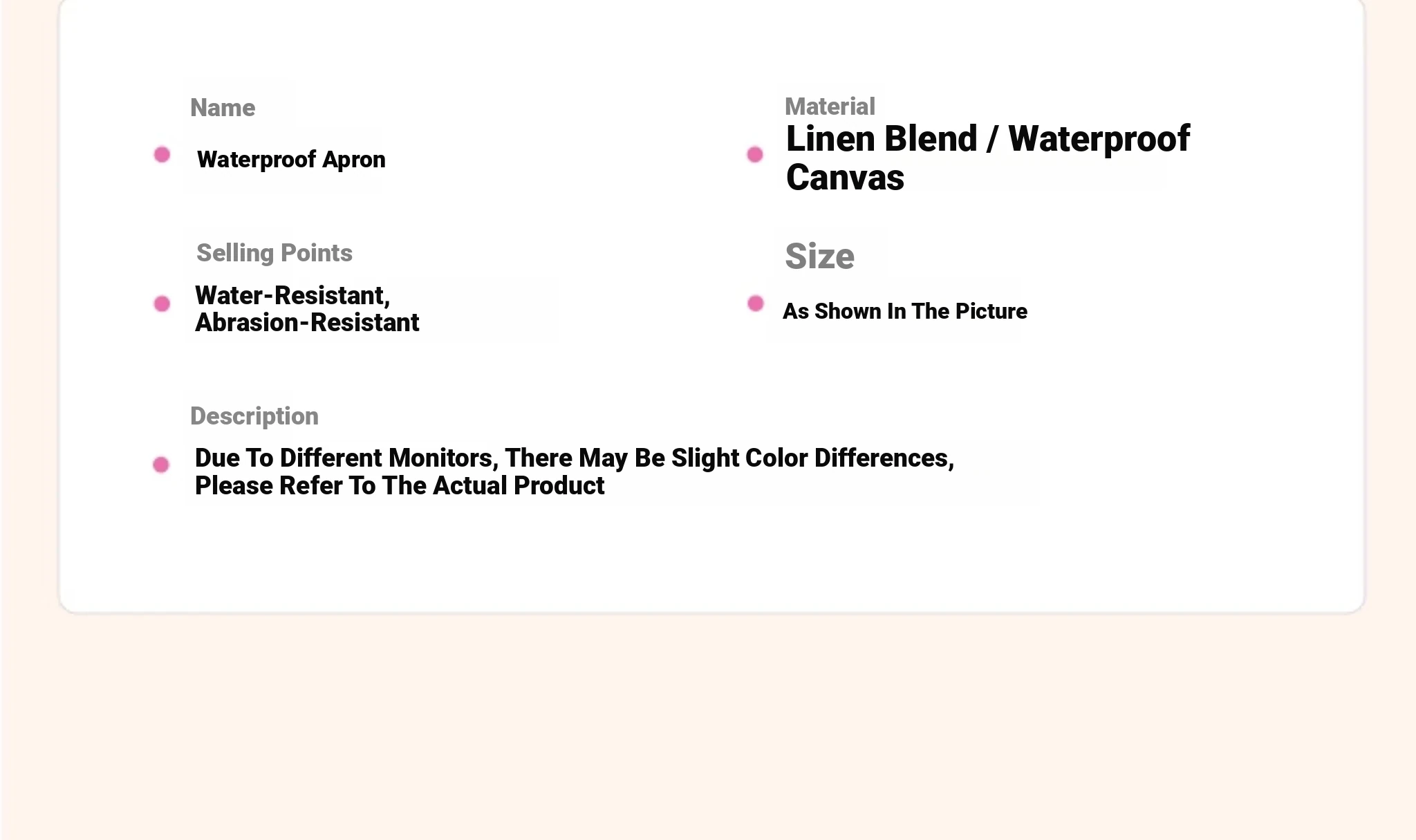Click the pink bullet next to Linen Blend
Screen dimensions: 1416x840
click(x=755, y=154)
